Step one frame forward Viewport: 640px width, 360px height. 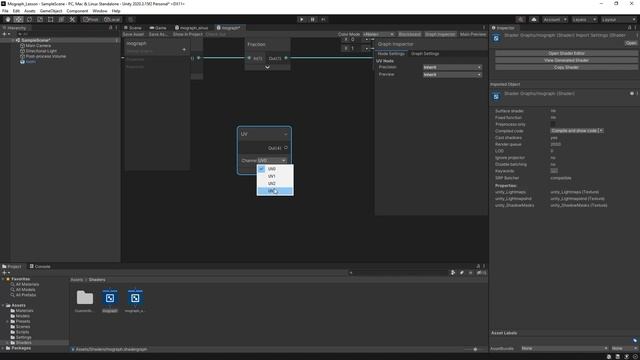tap(323, 20)
